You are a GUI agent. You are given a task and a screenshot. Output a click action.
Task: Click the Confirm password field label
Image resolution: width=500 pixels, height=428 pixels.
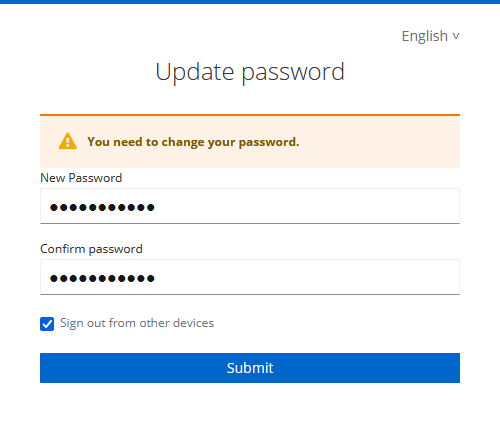(x=91, y=249)
